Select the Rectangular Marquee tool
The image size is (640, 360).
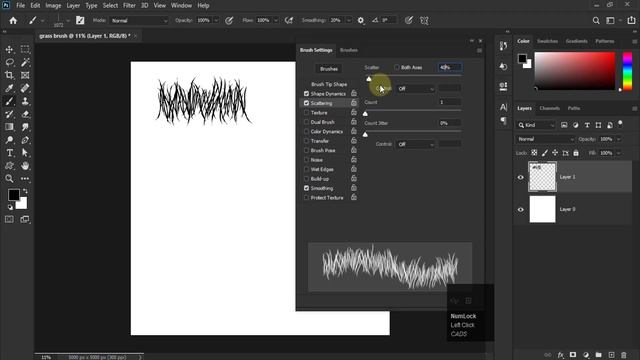point(25,49)
